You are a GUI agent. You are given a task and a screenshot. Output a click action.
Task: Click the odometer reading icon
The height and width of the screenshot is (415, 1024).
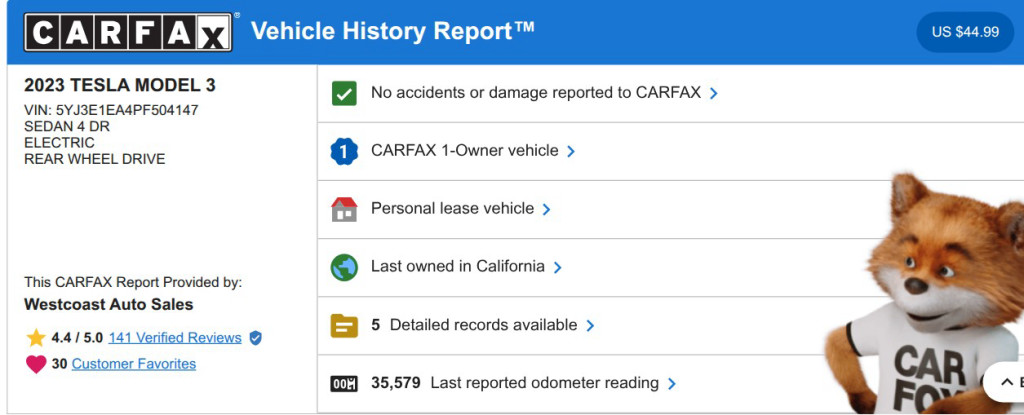click(x=344, y=383)
